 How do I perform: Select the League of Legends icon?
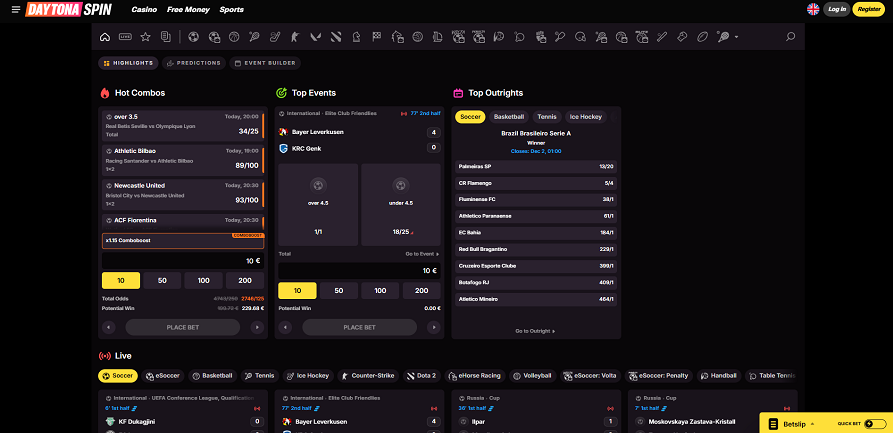438,37
